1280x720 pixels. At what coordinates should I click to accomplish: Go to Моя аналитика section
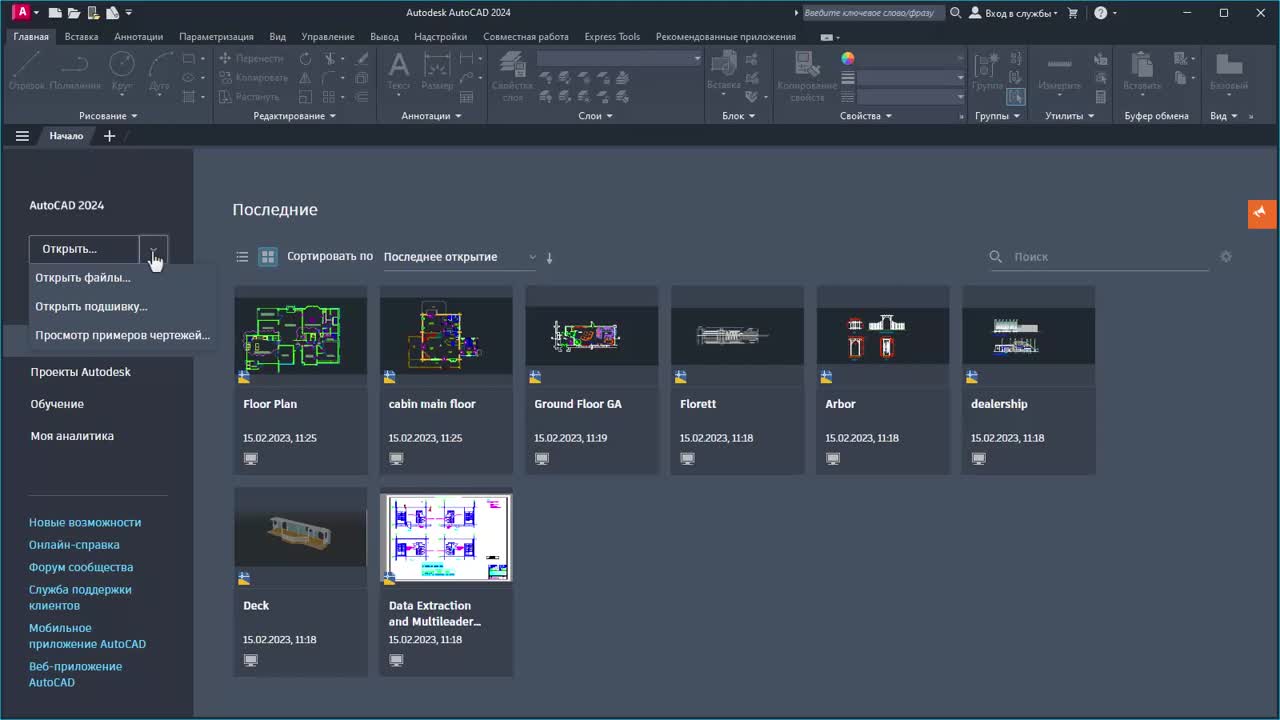coord(72,436)
